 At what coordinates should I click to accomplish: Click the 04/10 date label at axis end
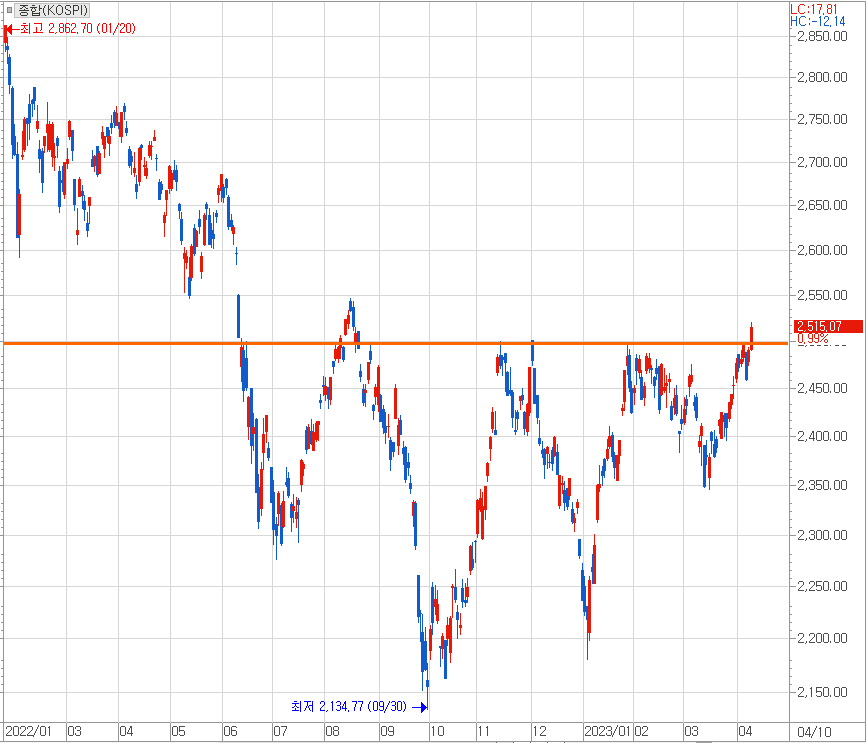click(x=815, y=731)
